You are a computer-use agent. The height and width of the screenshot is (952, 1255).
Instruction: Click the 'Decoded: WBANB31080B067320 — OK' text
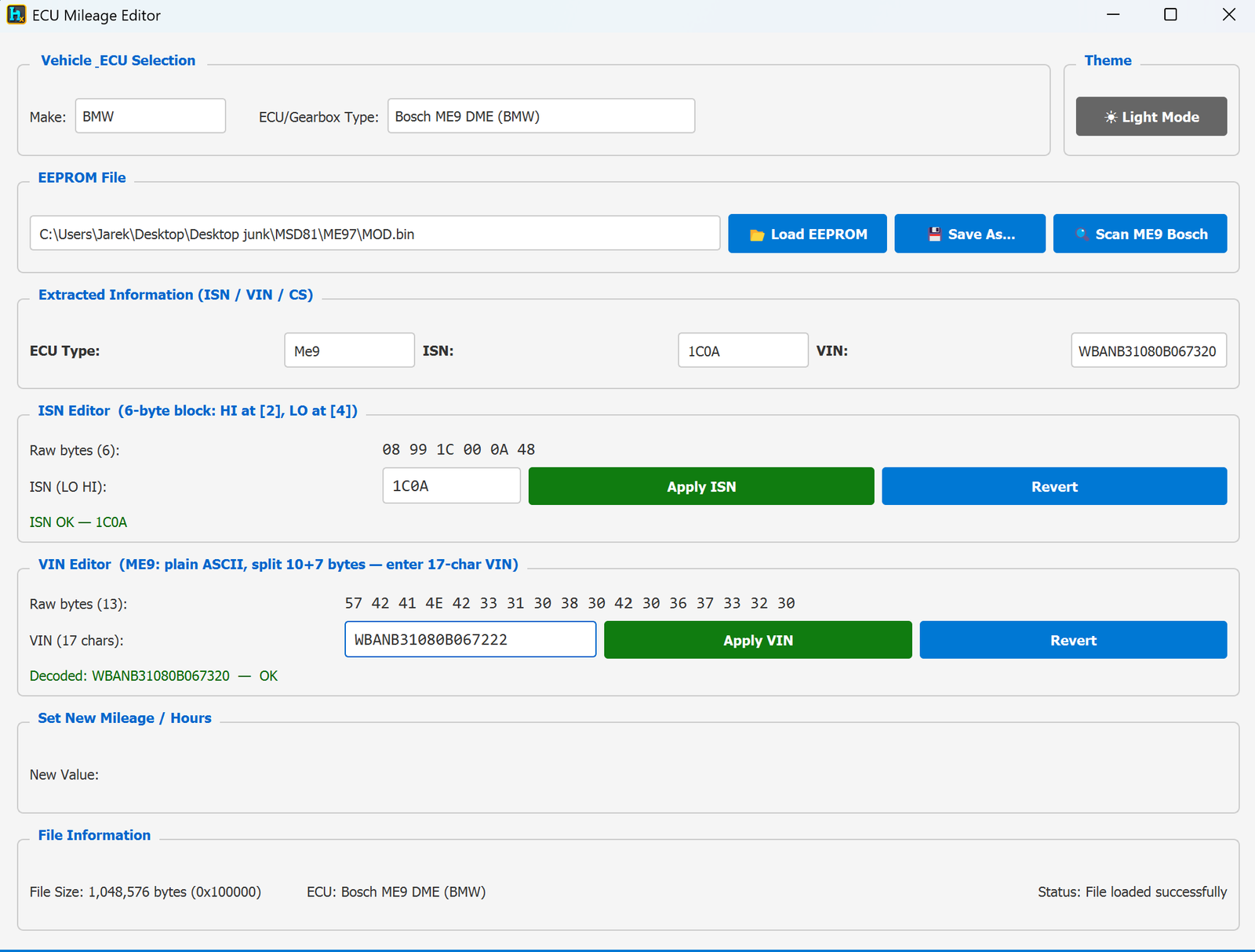click(x=154, y=676)
